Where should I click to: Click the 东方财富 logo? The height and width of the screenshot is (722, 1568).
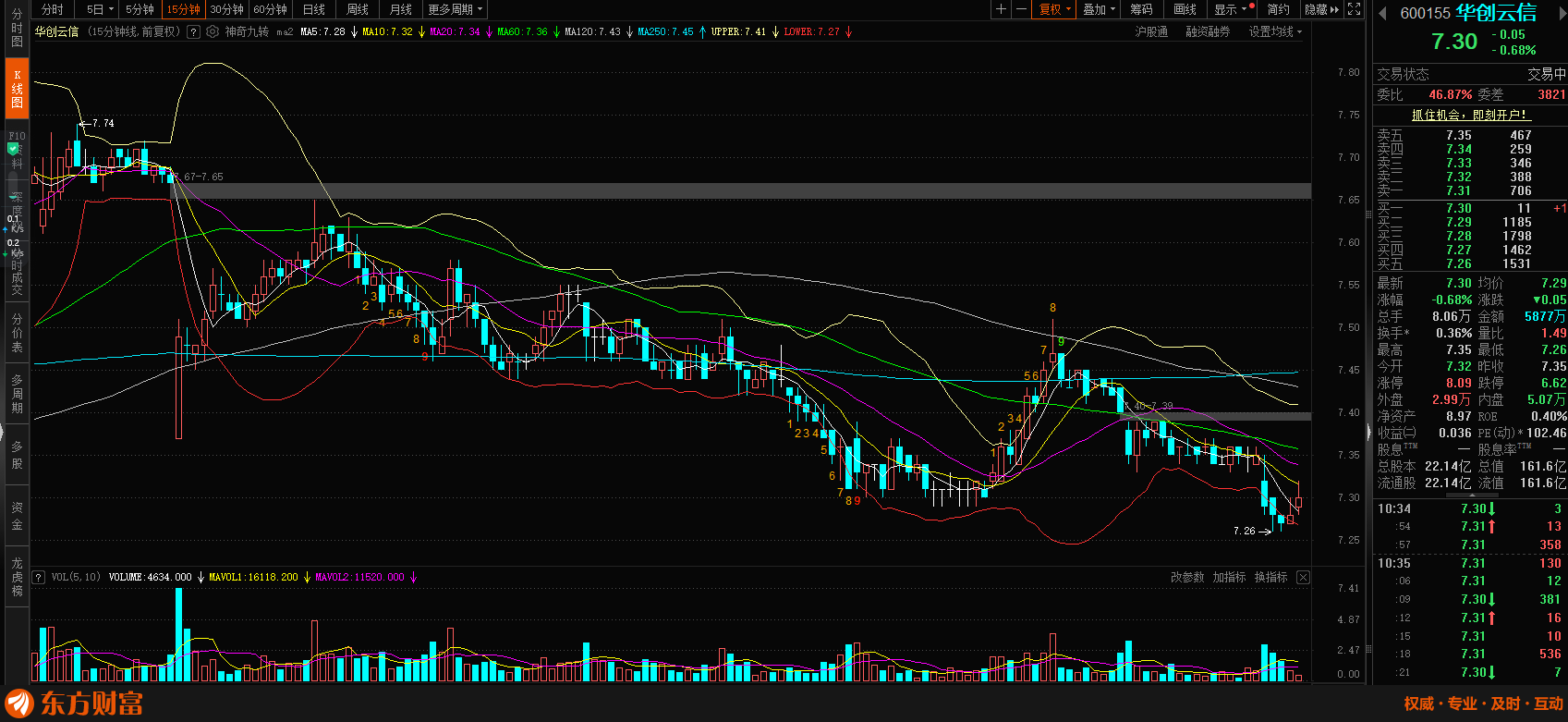point(74,704)
